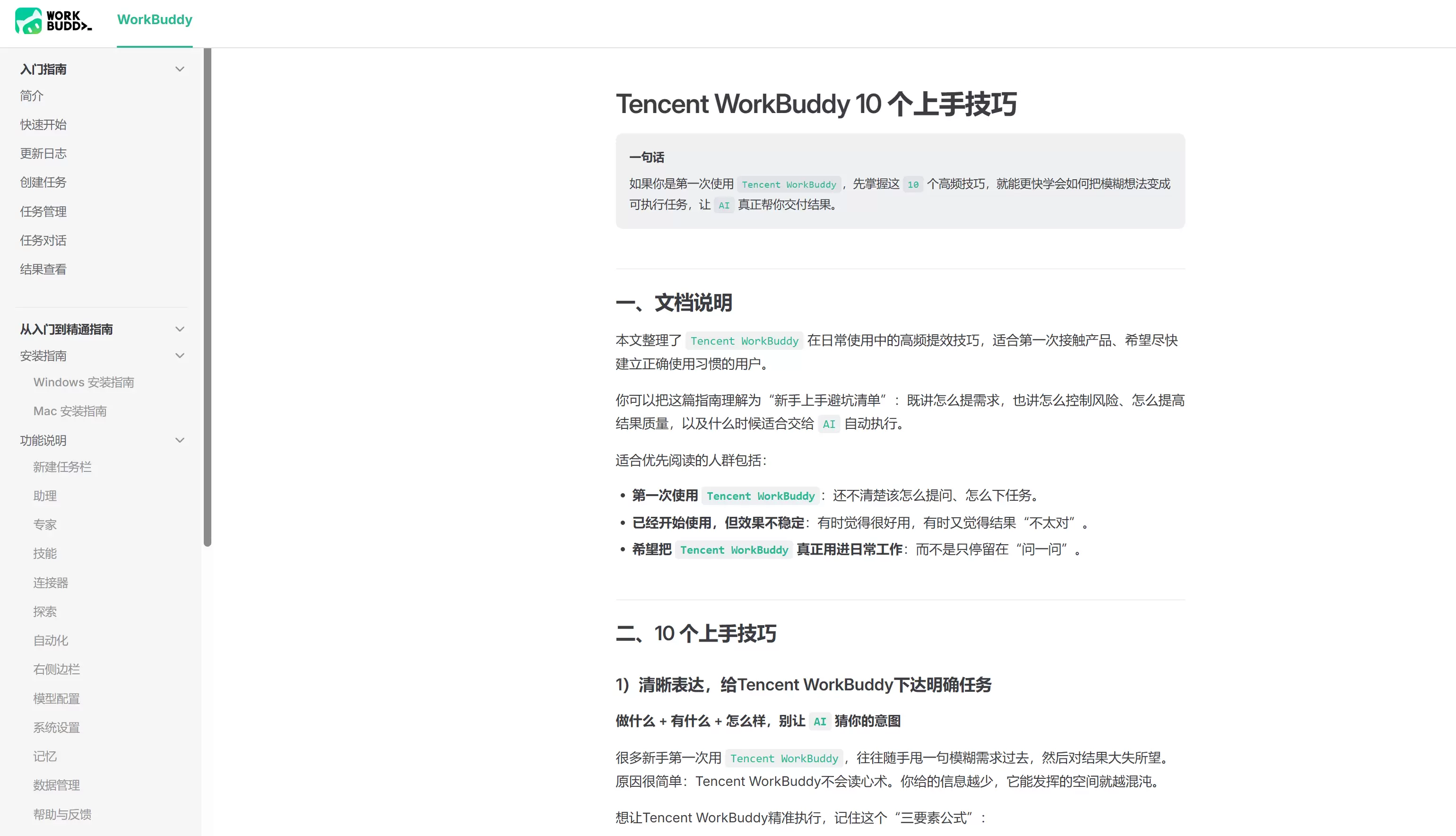Open the 创建任务 sidebar entry

[x=43, y=182]
